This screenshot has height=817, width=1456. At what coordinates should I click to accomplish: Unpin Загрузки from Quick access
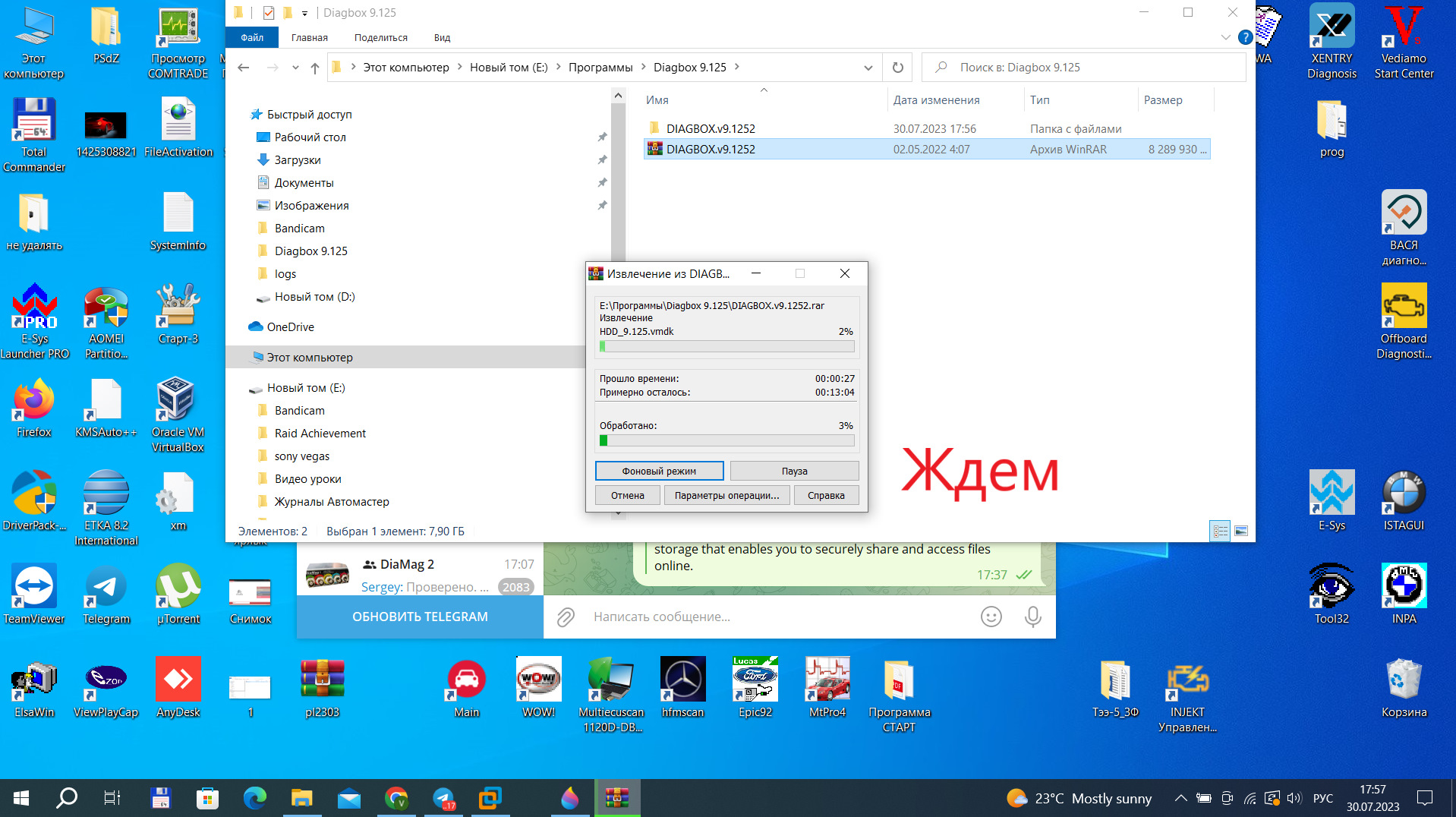point(602,159)
